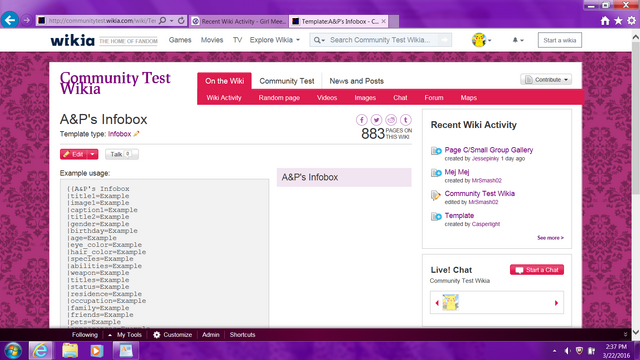Share page on Facebook icon
The image size is (640, 360).
point(362,120)
